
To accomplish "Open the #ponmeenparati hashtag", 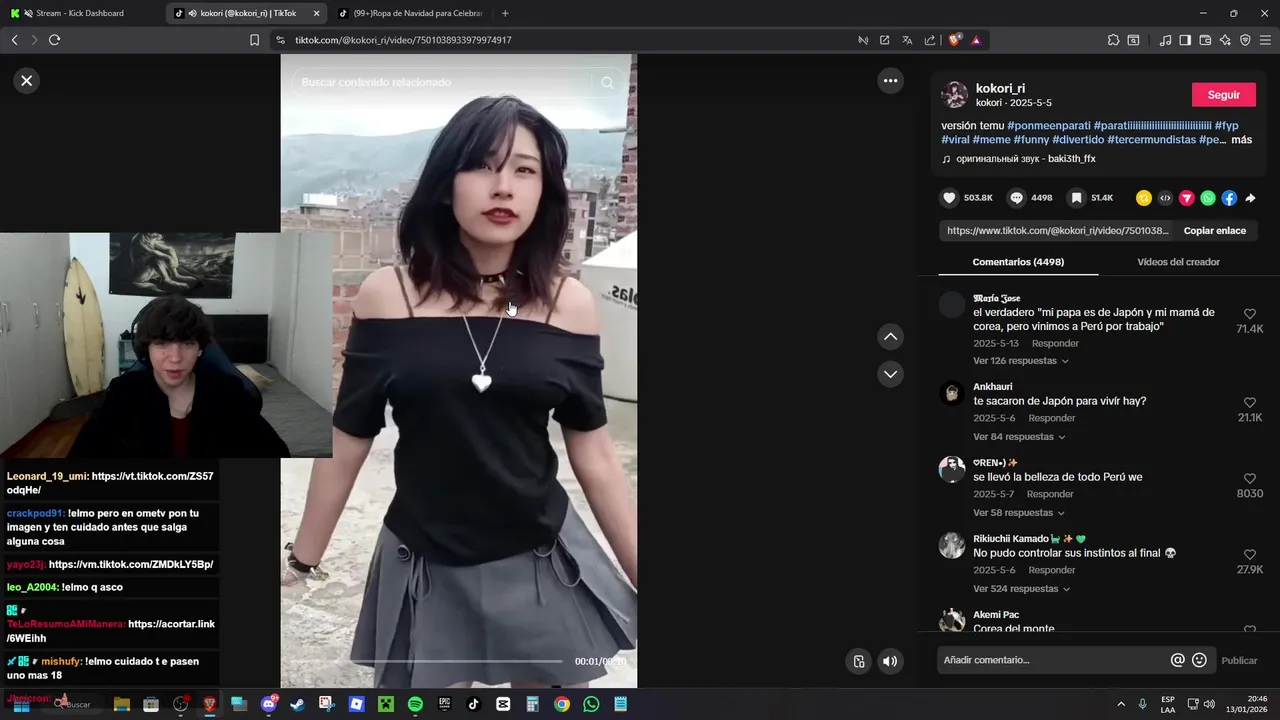I will (x=1048, y=125).
